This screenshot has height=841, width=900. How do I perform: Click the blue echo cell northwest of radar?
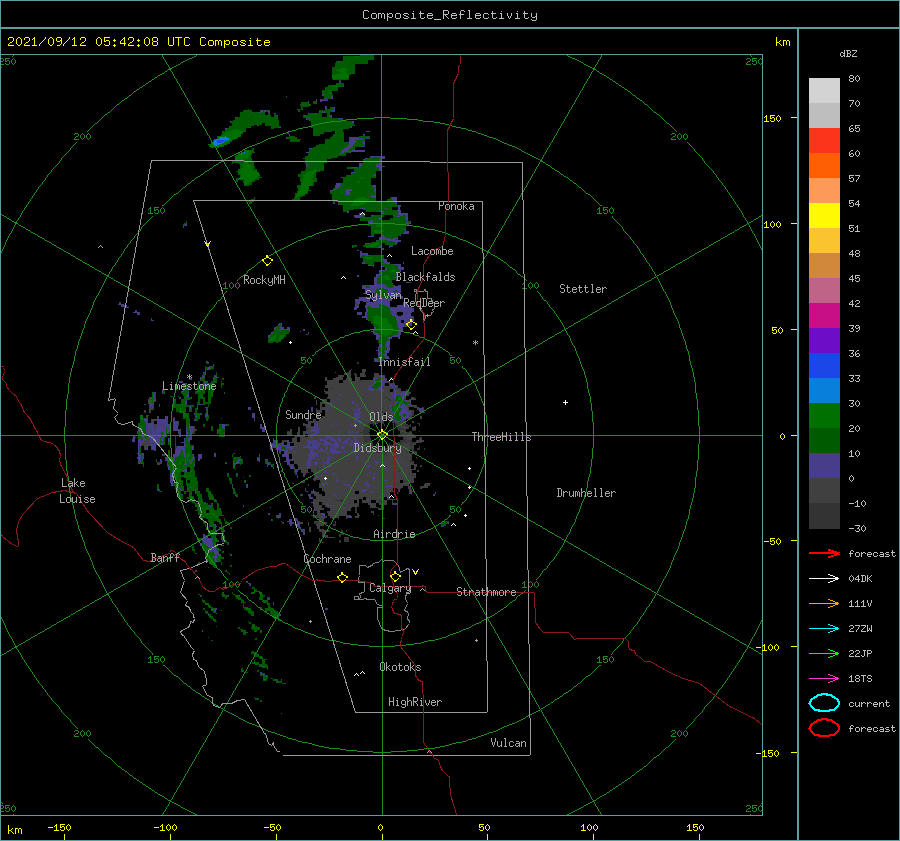tap(220, 140)
